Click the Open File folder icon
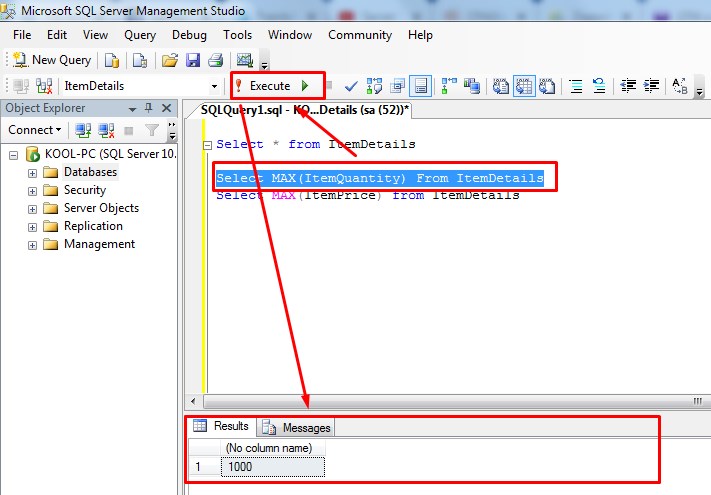 click(170, 60)
